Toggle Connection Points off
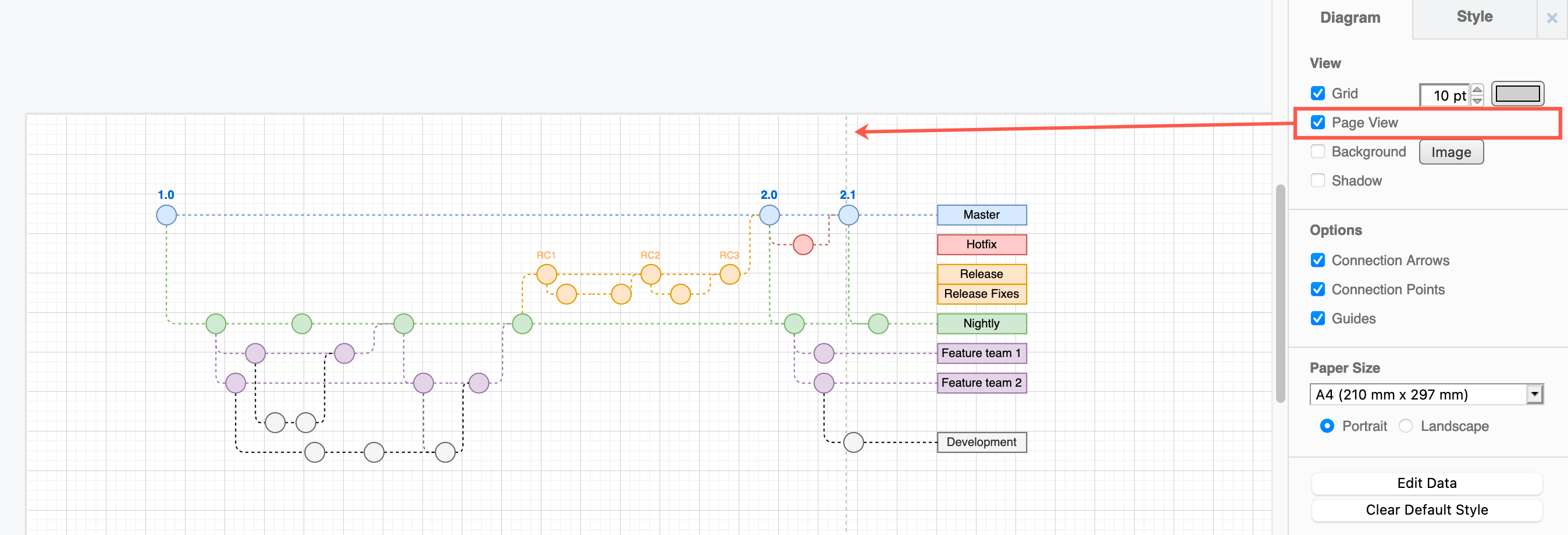Viewport: 1568px width, 535px height. pos(1318,289)
